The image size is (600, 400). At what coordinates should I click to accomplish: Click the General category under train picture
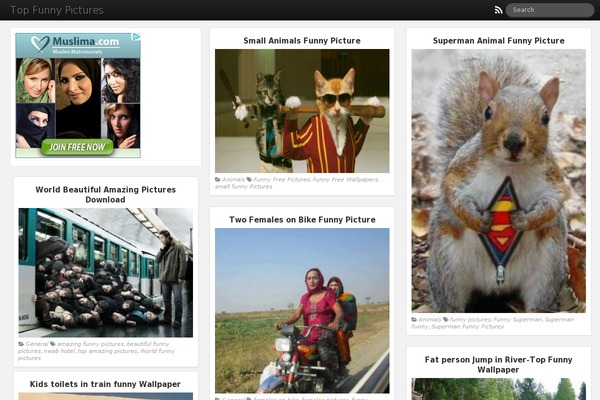pos(37,344)
